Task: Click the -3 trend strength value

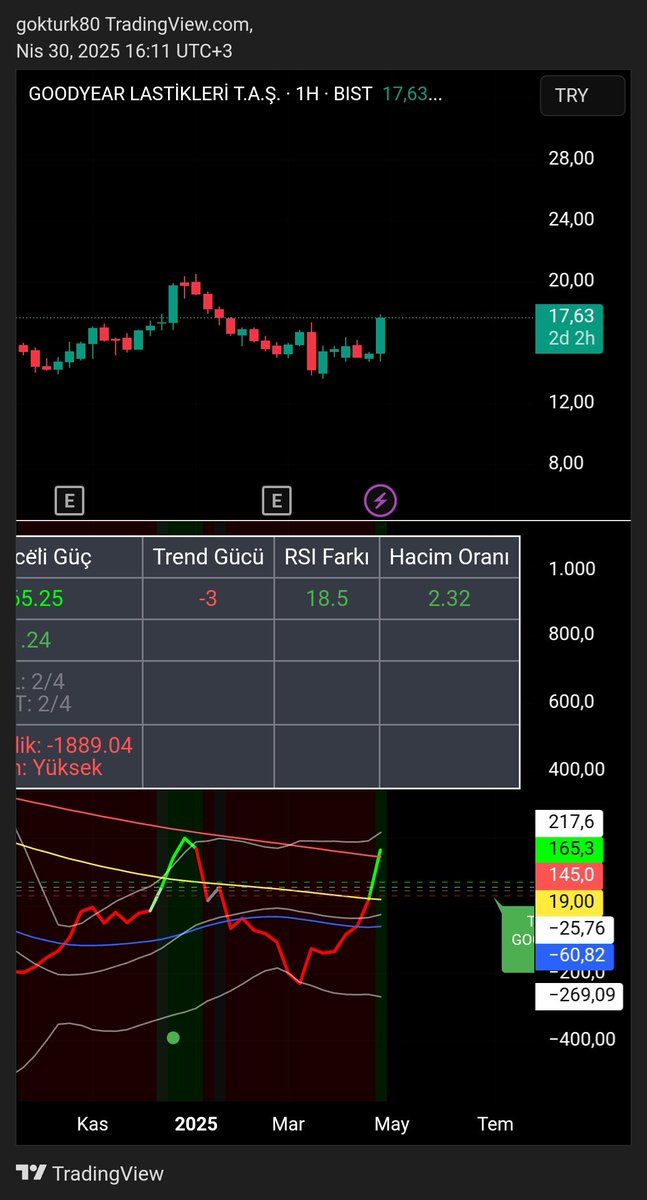Action: (208, 599)
